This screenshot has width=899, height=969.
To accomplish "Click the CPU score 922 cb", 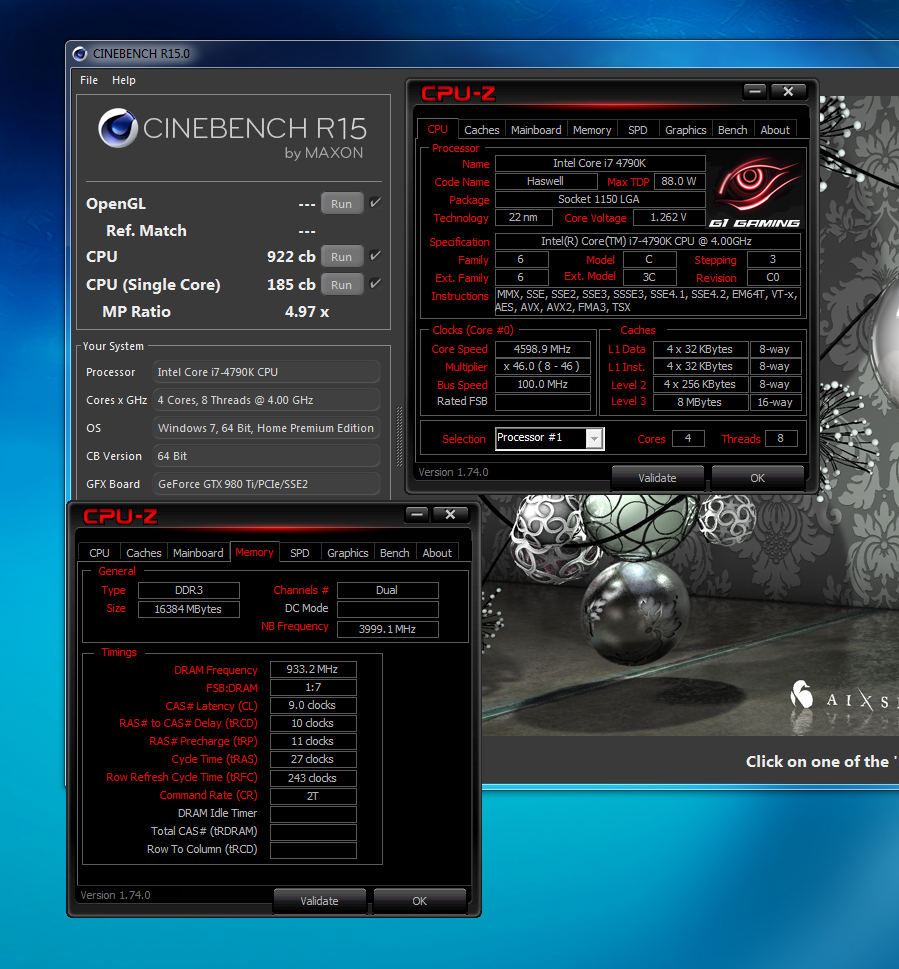I will point(291,256).
